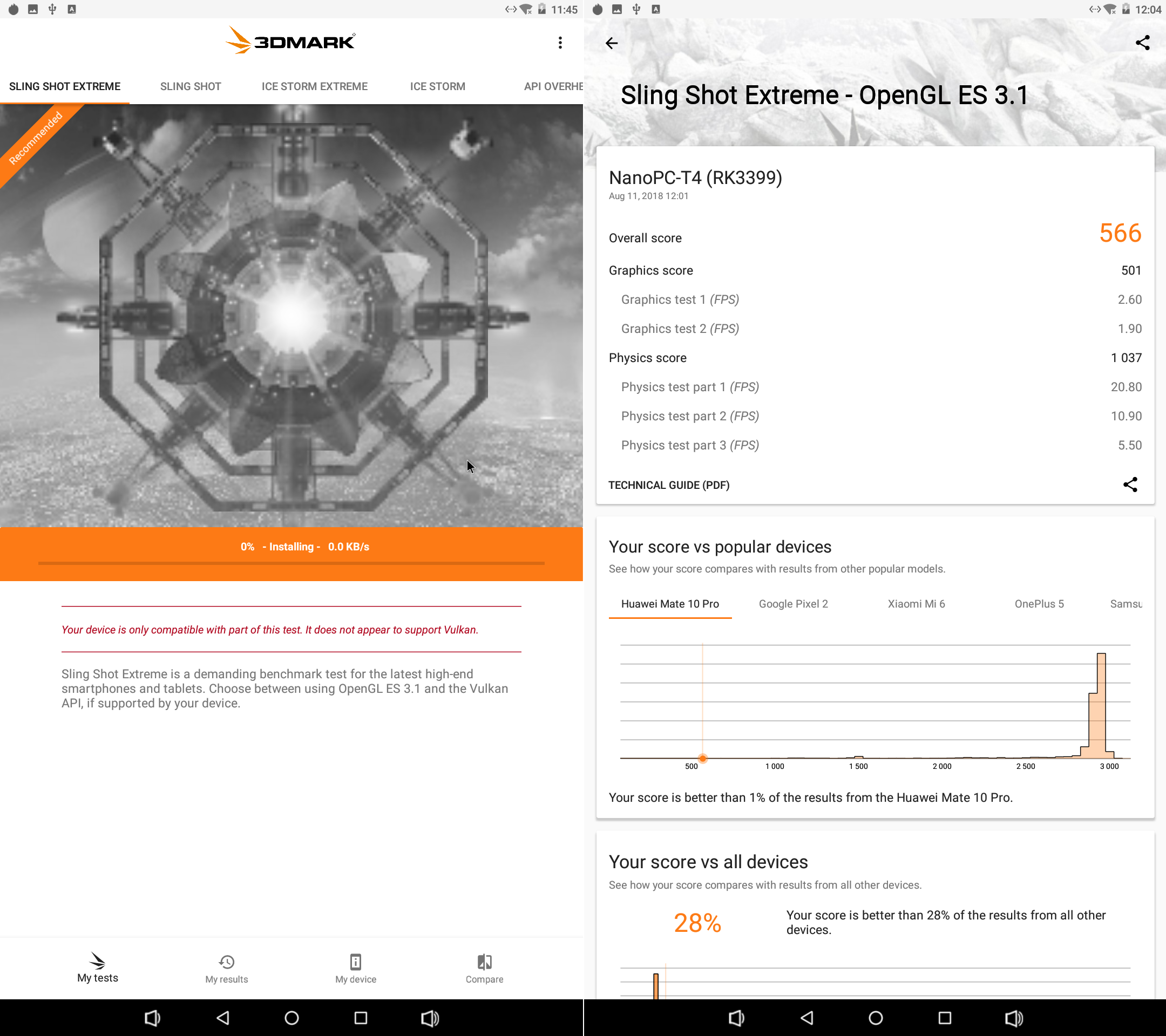Tap Graphics test 1 (FPS) row
Screen dimensions: 1166x1036
click(x=875, y=300)
